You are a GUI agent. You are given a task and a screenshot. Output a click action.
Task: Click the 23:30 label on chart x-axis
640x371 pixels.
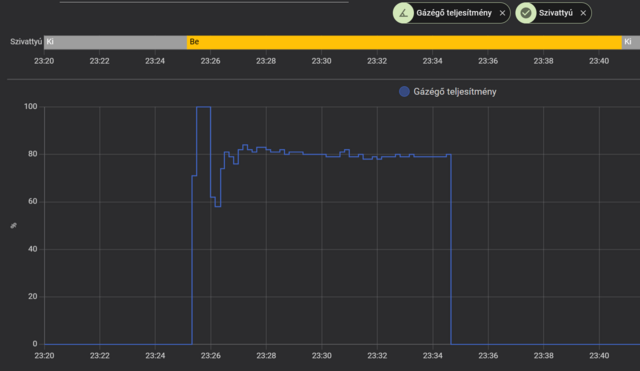click(x=321, y=355)
